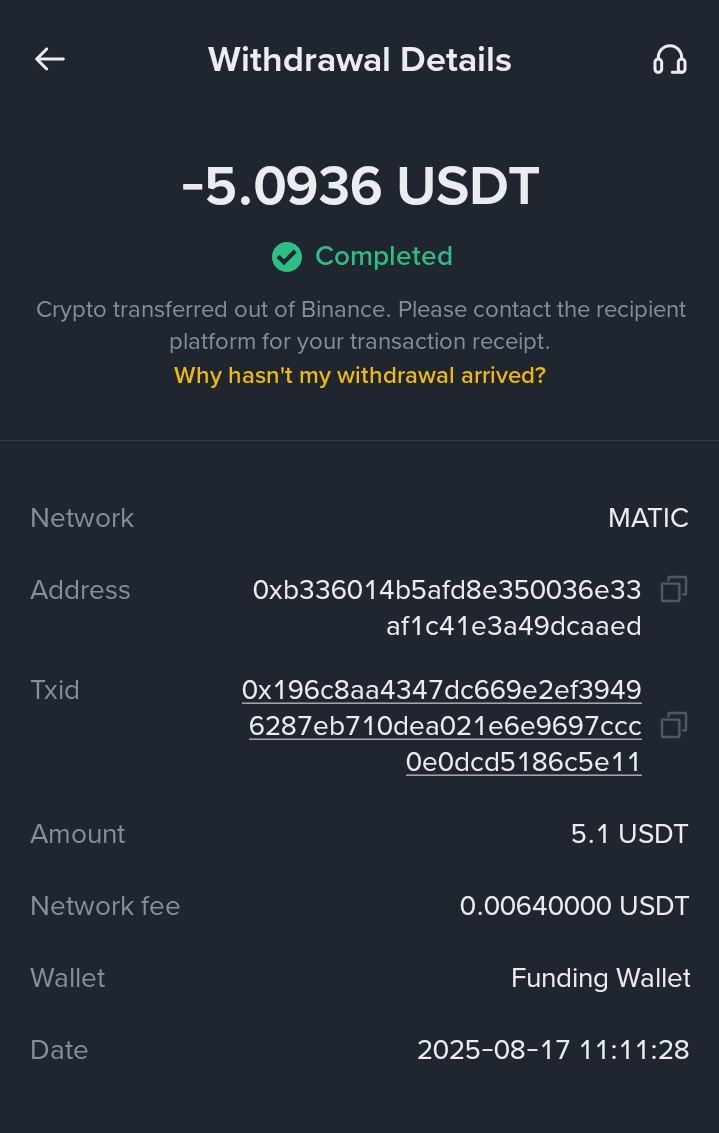Open customer support via headset icon
The image size is (719, 1133).
pos(669,60)
